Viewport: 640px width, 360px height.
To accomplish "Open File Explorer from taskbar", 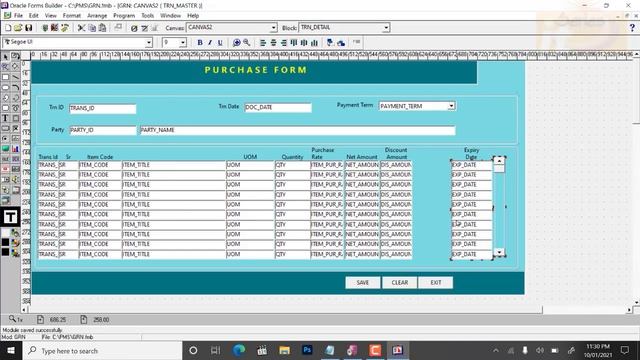I will (284, 350).
